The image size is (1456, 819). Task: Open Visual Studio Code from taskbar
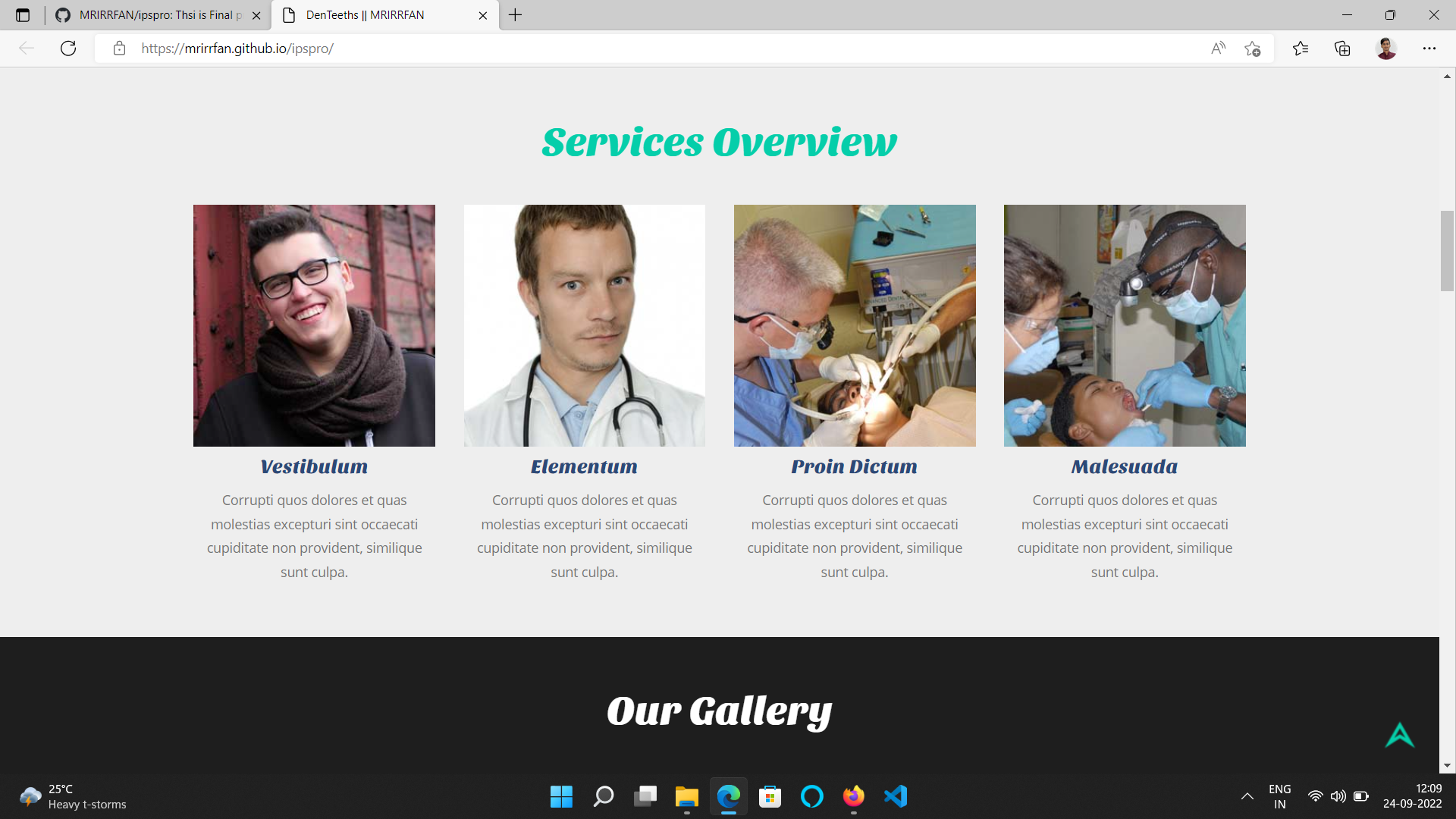tap(896, 796)
